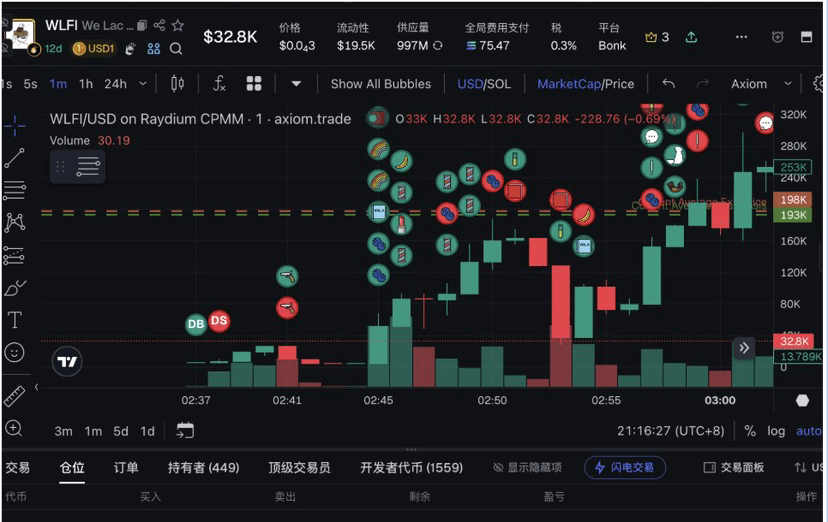Select the brush drawing tool

[x=14, y=288]
